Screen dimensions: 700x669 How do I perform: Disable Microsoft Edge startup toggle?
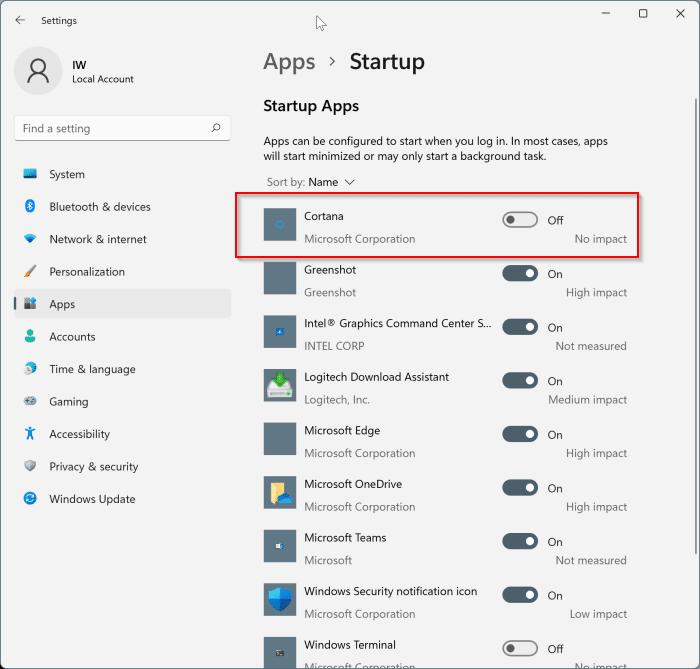[x=520, y=434]
